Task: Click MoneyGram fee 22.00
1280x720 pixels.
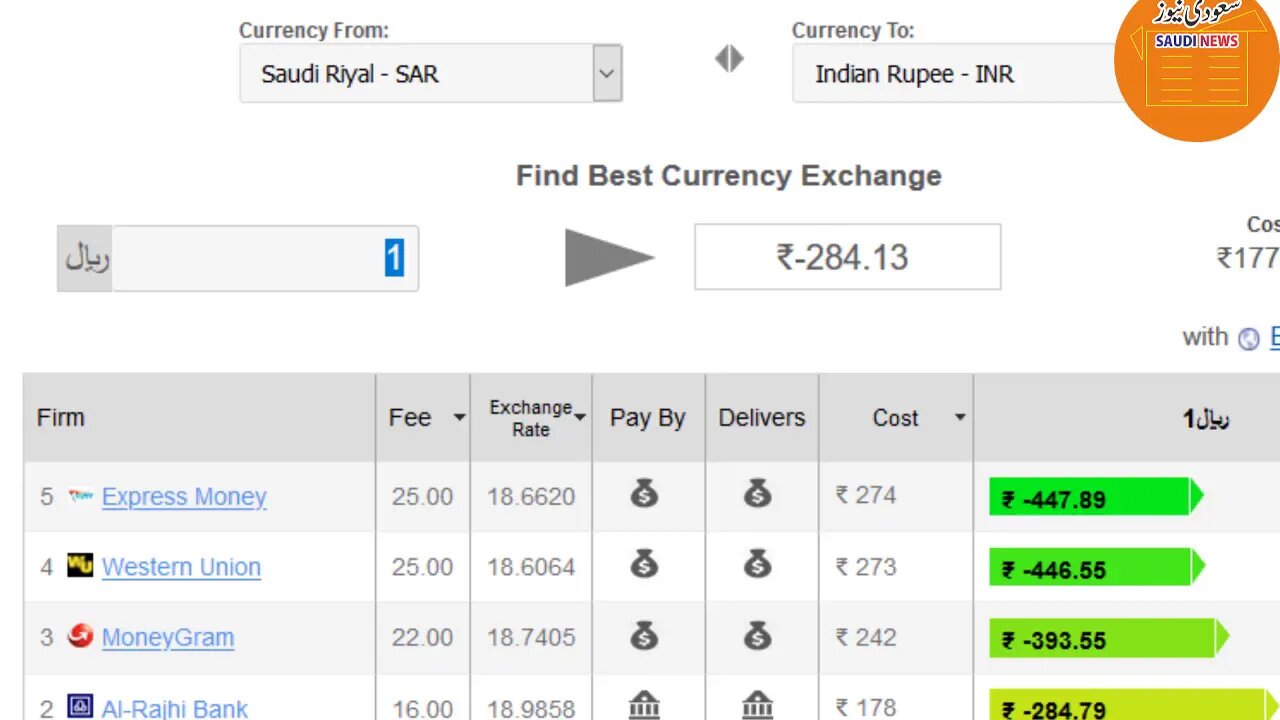Action: [422, 637]
